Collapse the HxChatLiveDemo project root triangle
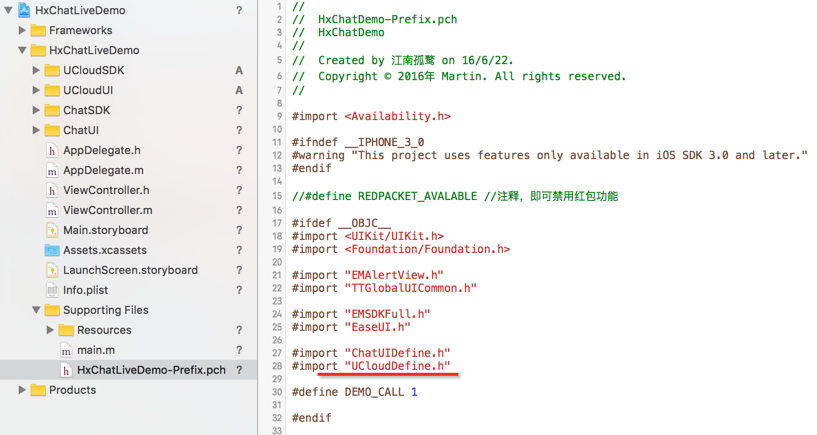 8,10
